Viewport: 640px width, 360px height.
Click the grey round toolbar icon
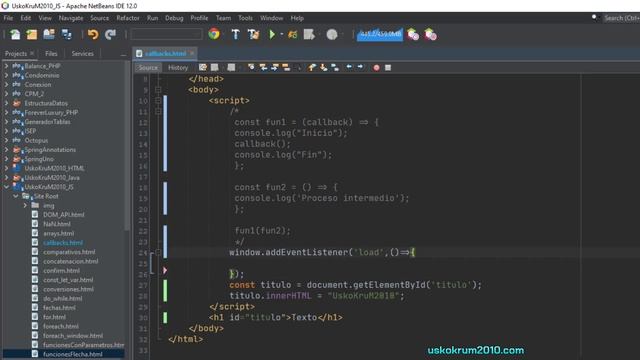(332, 35)
